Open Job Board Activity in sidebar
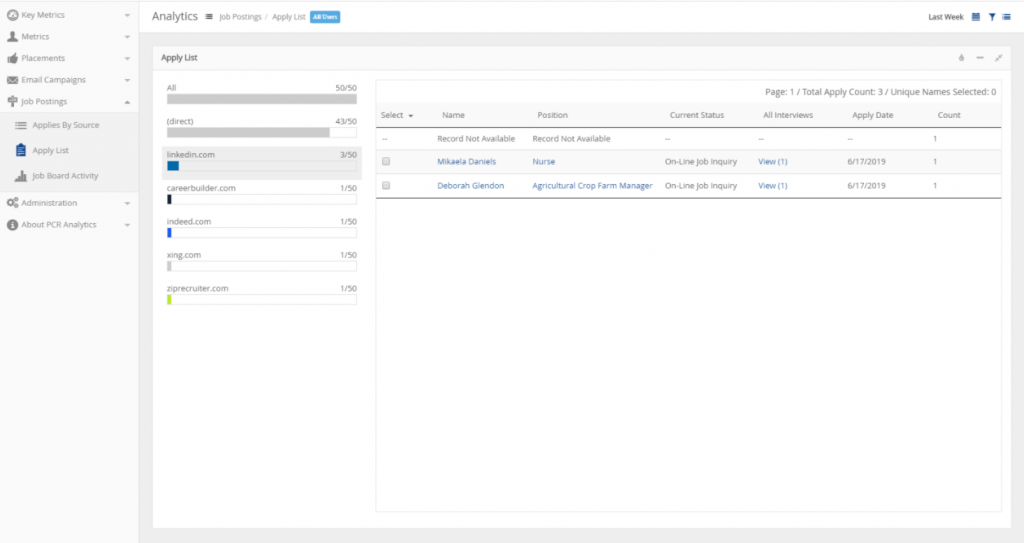The image size is (1024, 543). tap(65, 176)
